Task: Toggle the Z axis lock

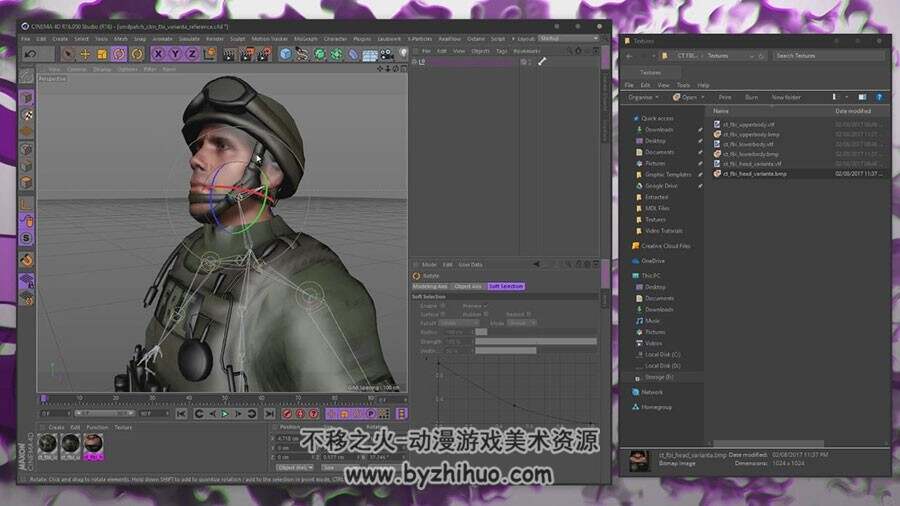Action: [x=192, y=54]
